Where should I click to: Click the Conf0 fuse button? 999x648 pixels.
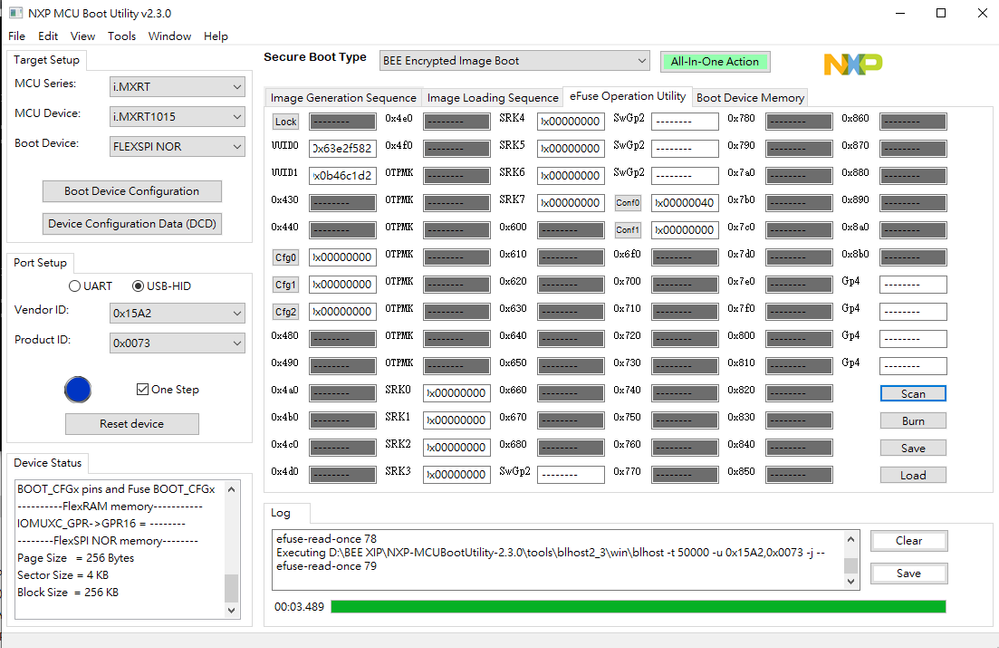coord(628,203)
